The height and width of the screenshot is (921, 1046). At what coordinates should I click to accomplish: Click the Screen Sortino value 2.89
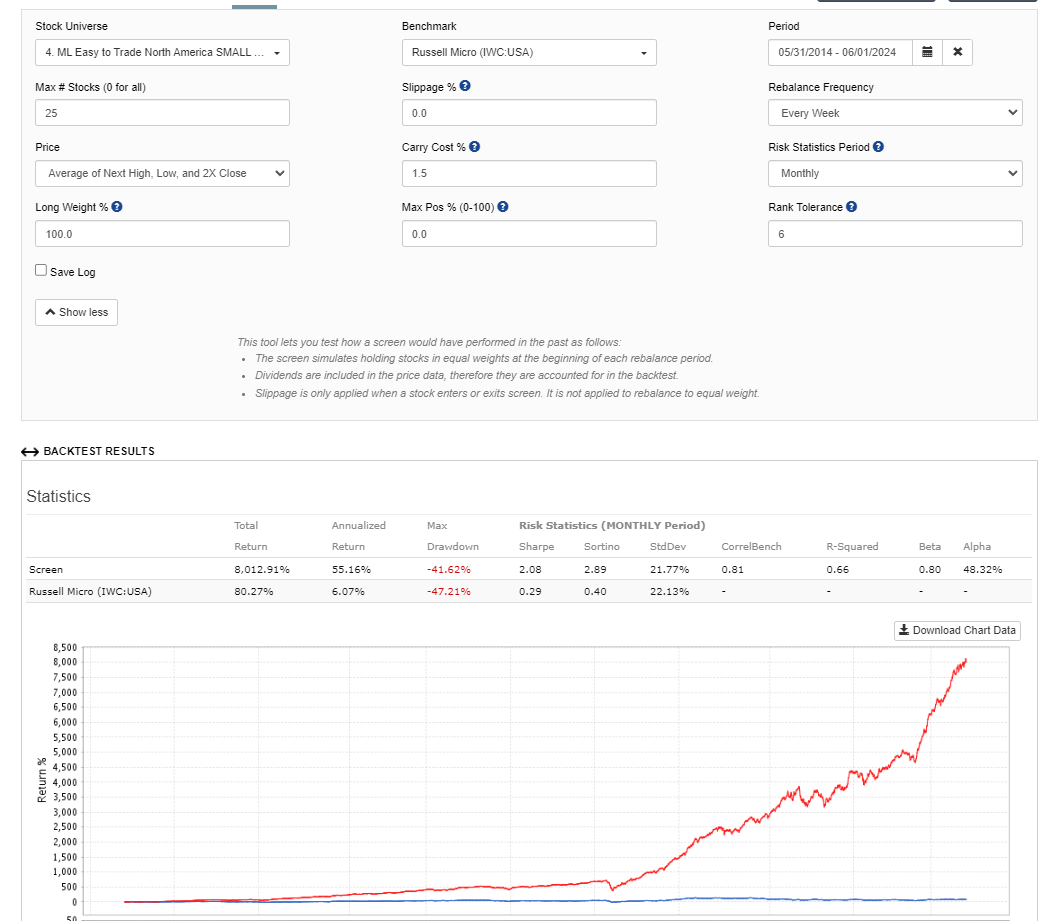tap(595, 570)
